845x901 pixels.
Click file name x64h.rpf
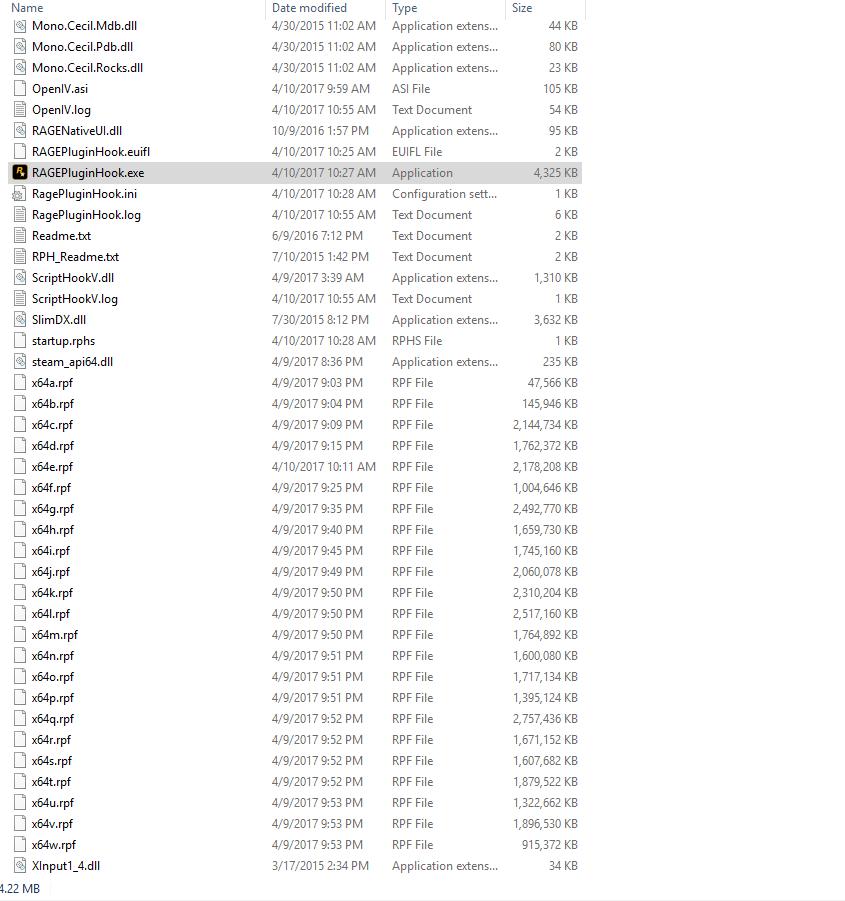(53, 530)
